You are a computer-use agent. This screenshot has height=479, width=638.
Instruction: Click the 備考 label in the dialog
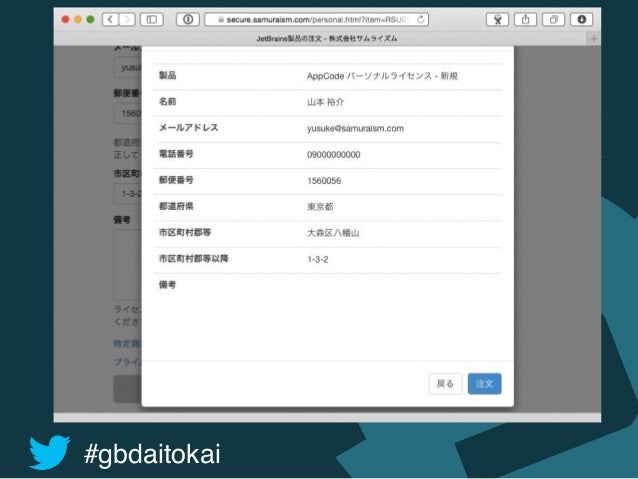(167, 285)
